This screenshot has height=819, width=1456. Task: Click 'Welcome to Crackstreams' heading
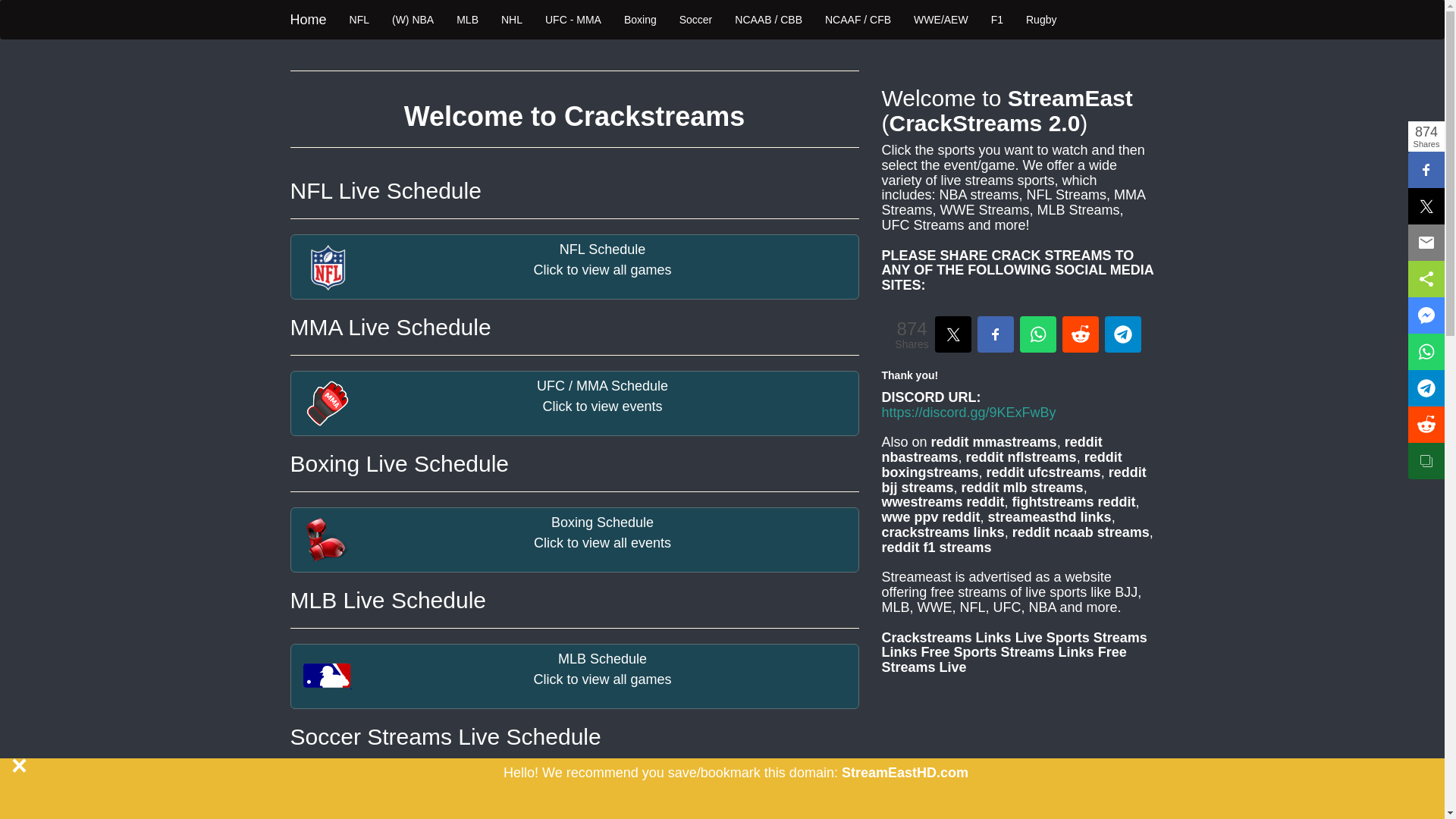(x=574, y=116)
